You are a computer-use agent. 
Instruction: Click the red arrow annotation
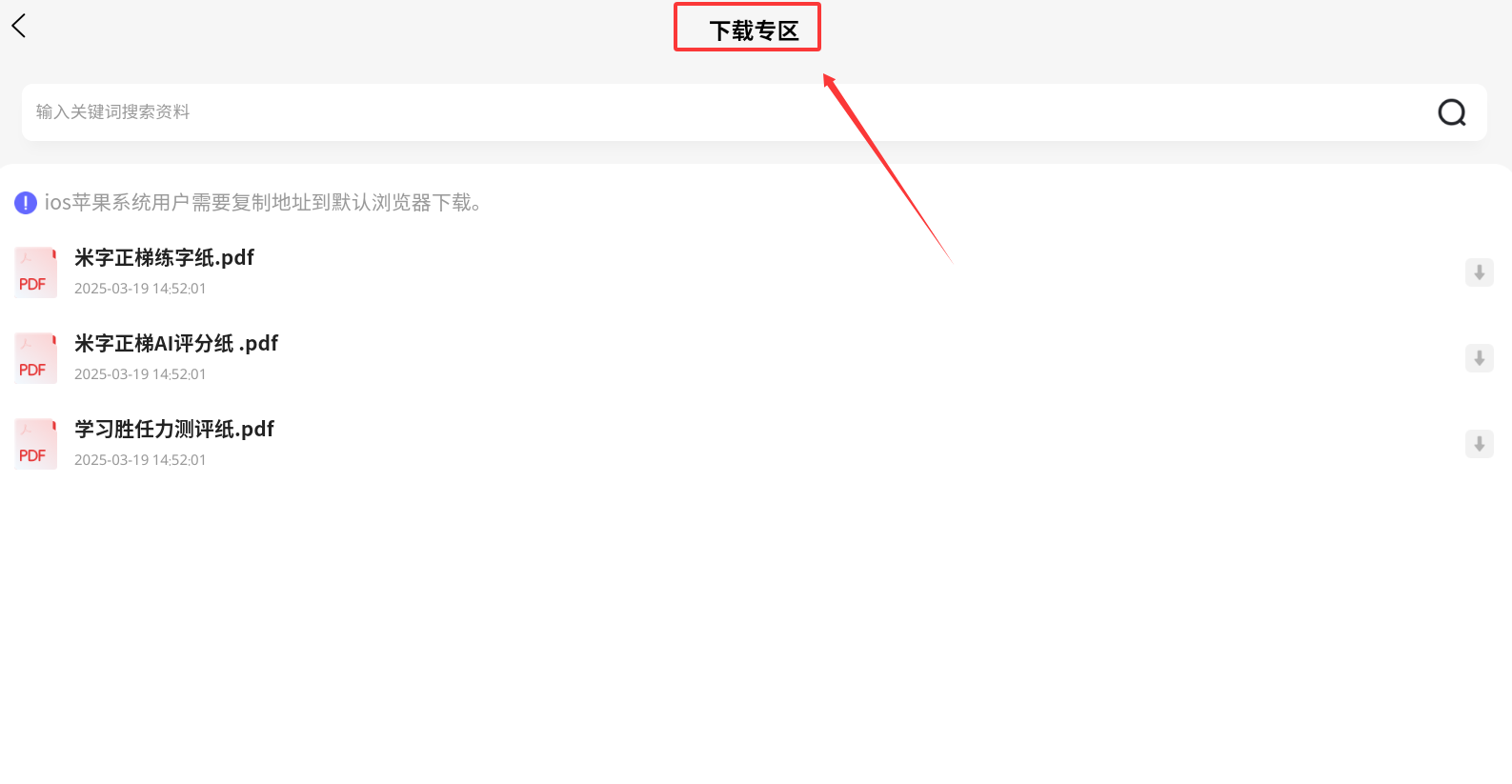(x=887, y=168)
